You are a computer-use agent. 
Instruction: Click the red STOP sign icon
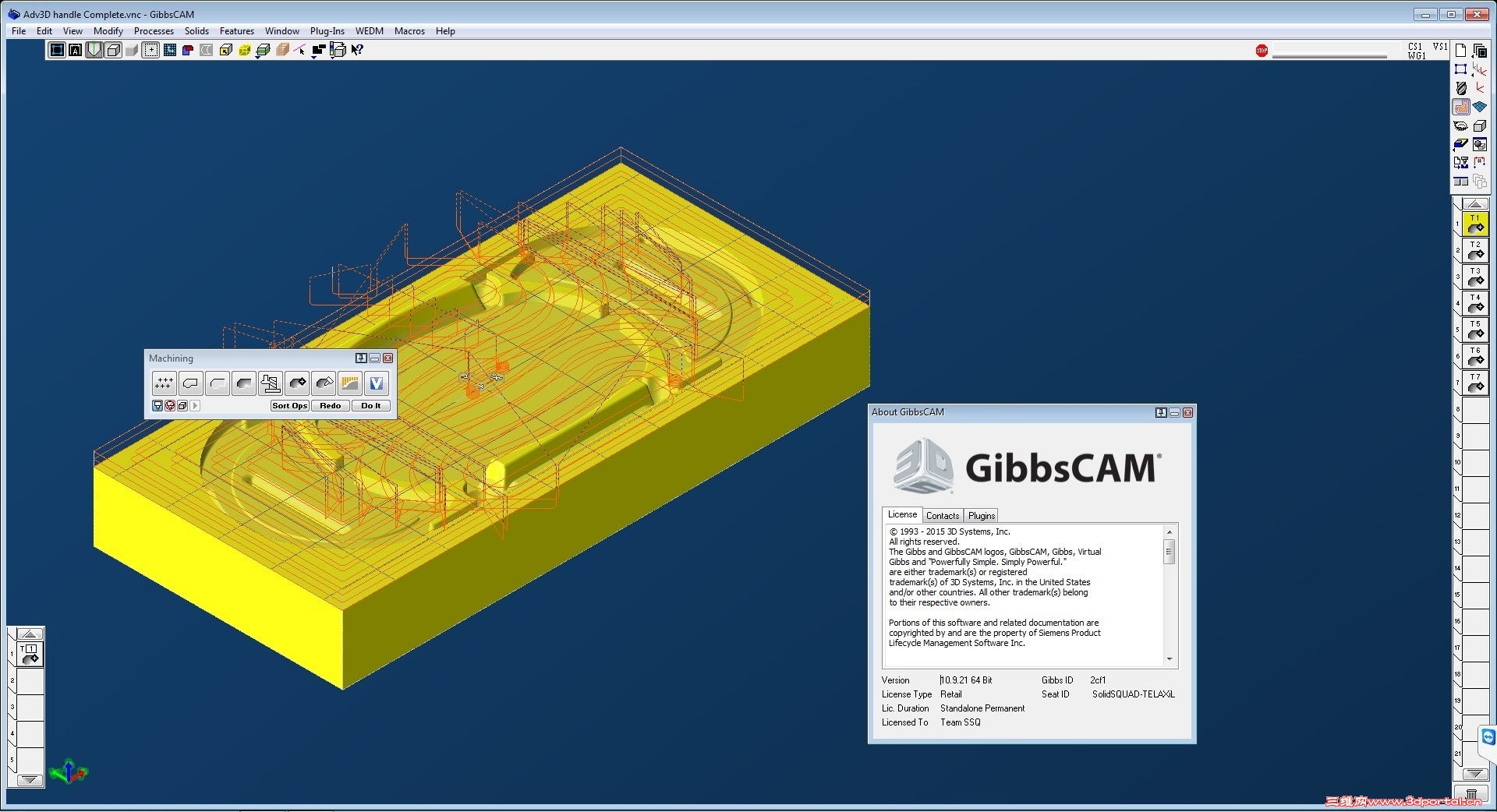click(x=1262, y=51)
